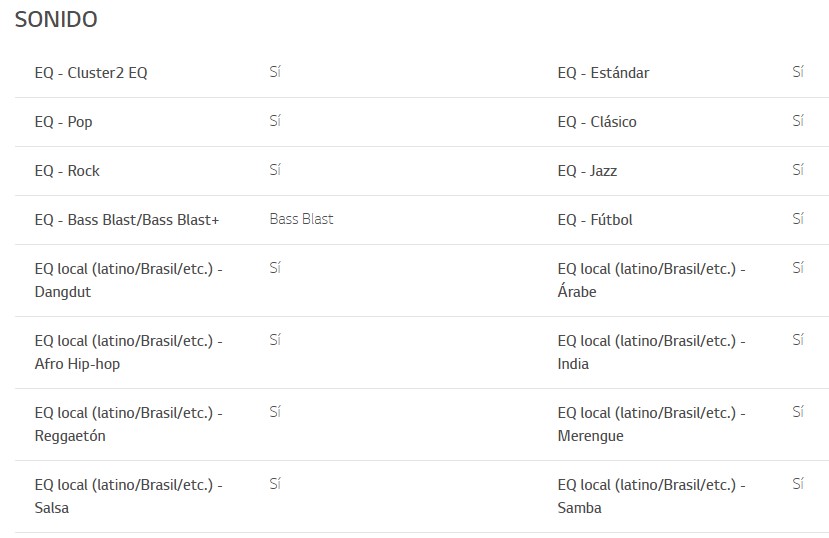Image resolution: width=829 pixels, height=538 pixels.
Task: Select the EQ - Rock label
Action: pyautogui.click(x=67, y=171)
